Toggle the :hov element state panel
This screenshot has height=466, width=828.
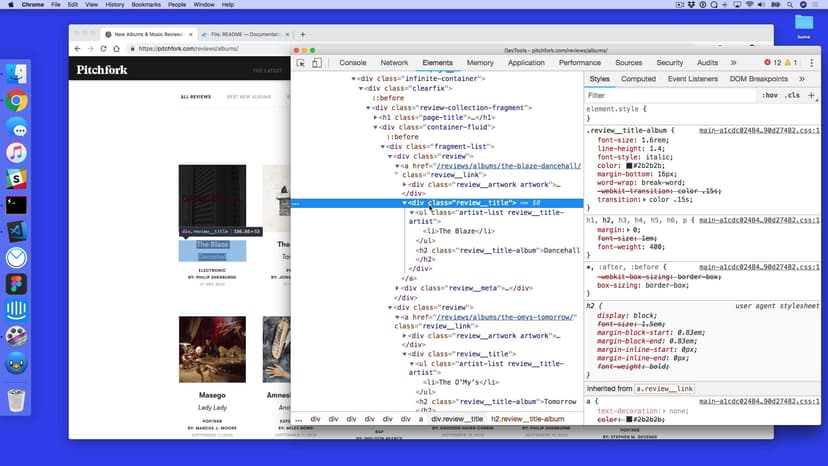pos(769,95)
